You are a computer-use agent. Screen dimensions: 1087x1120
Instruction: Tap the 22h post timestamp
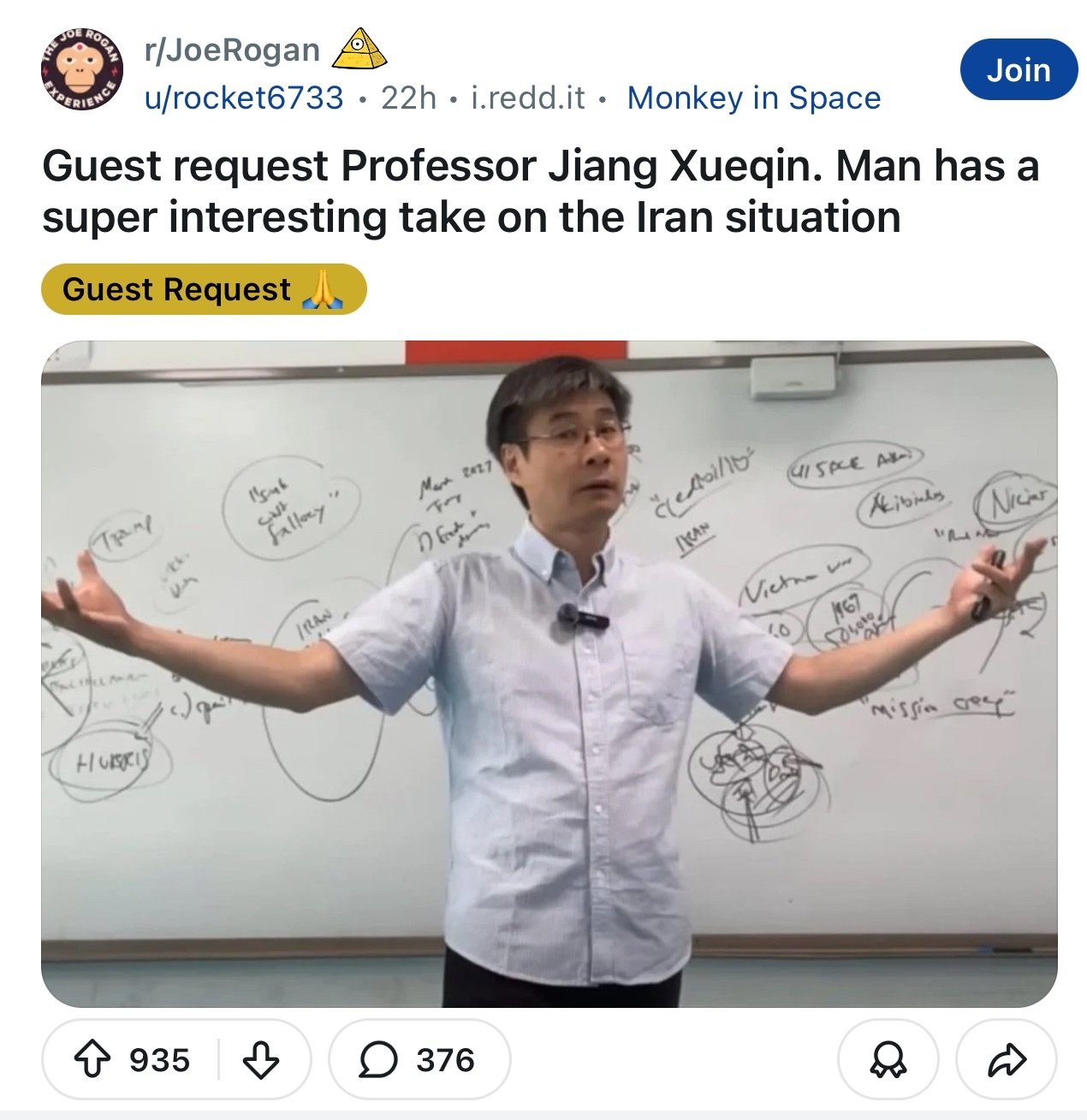click(408, 98)
